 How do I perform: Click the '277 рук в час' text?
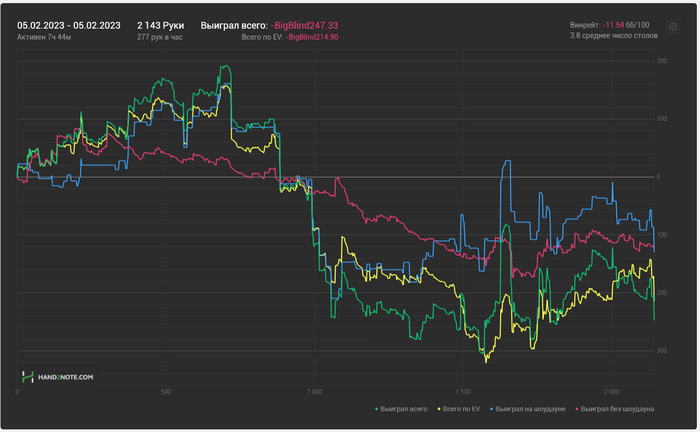tap(159, 37)
